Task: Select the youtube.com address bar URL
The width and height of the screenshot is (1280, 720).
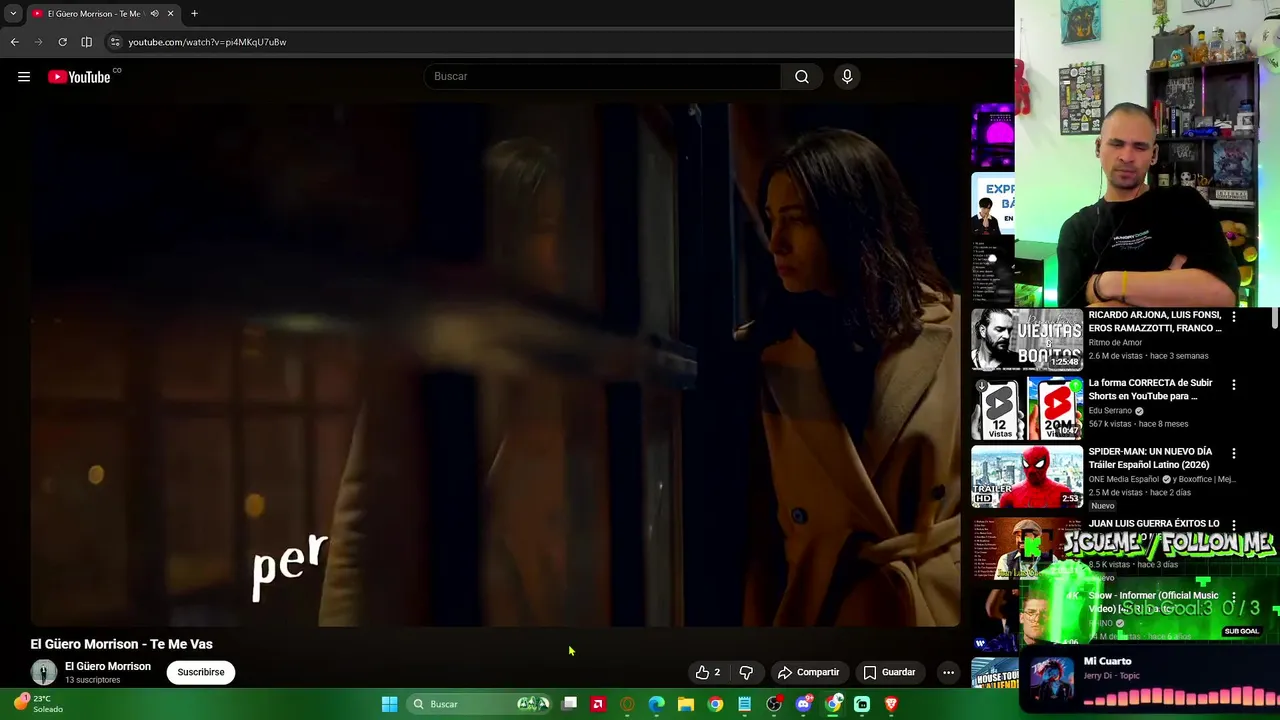Action: point(207,42)
